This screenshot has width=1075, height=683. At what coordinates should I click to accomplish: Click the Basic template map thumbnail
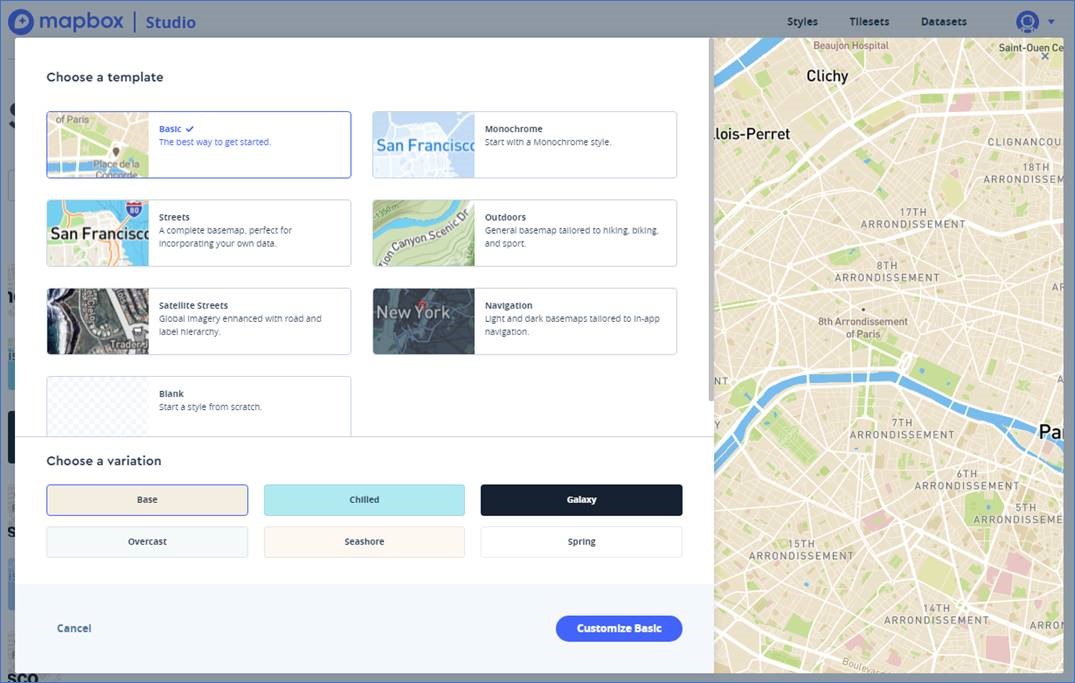click(98, 145)
